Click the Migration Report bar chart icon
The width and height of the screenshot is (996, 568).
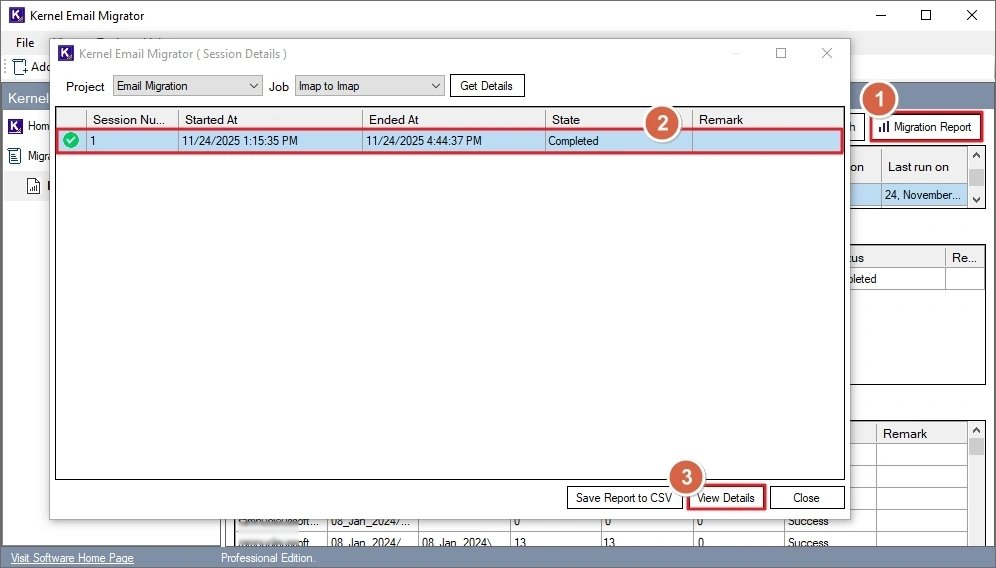point(884,127)
